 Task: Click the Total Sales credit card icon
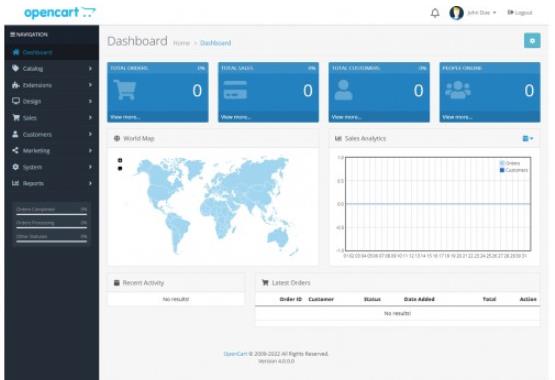click(x=235, y=90)
